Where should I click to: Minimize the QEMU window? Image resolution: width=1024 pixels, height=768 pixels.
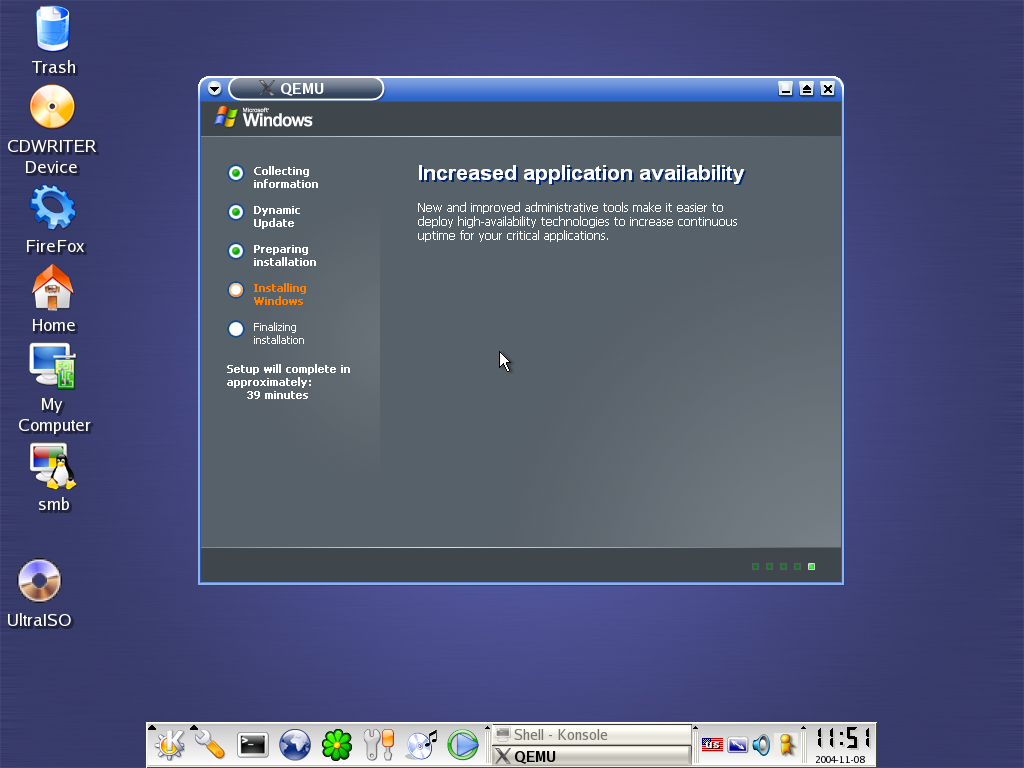(786, 89)
